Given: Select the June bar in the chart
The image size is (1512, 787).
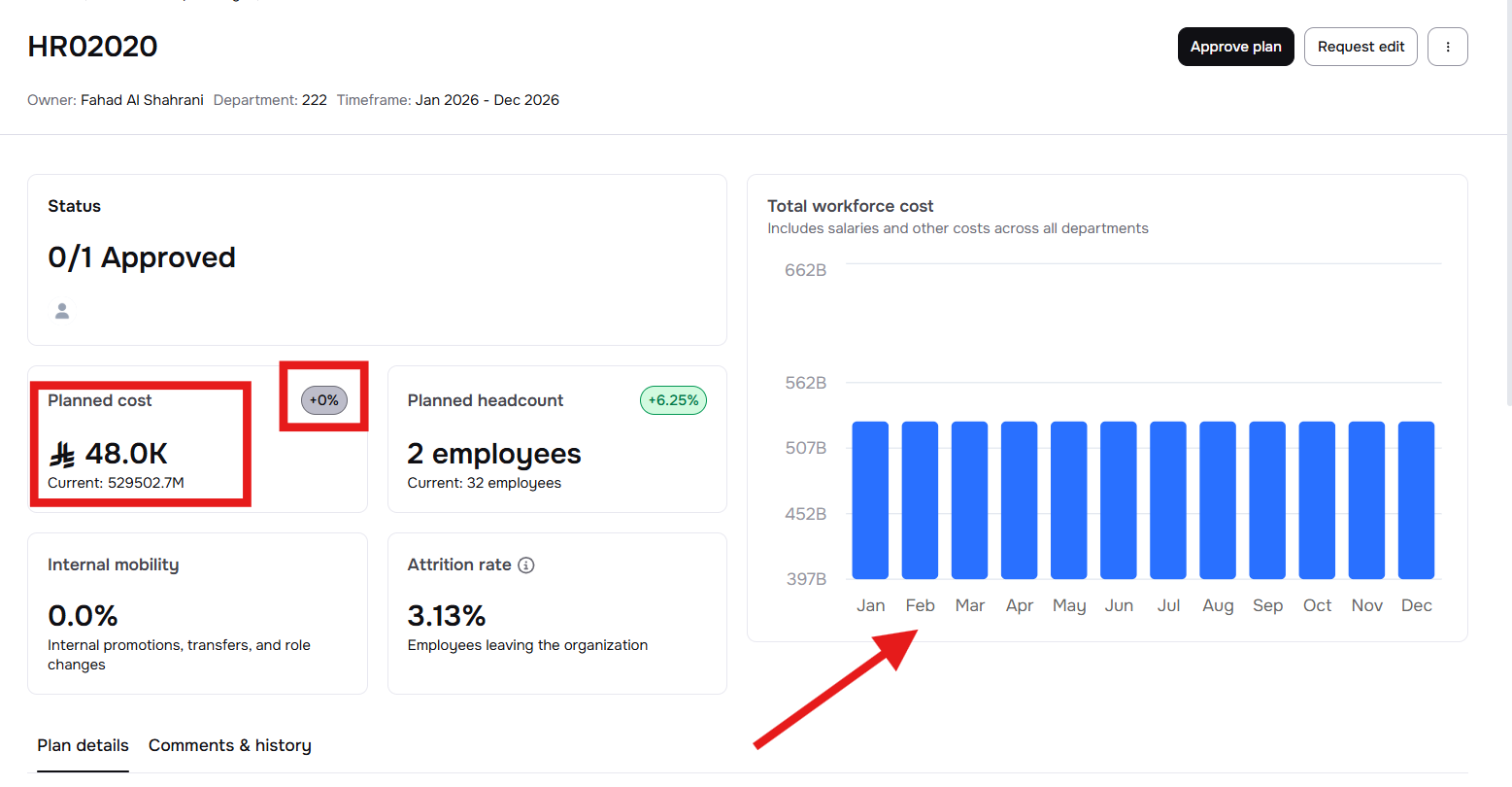Looking at the screenshot, I should coord(1119,500).
